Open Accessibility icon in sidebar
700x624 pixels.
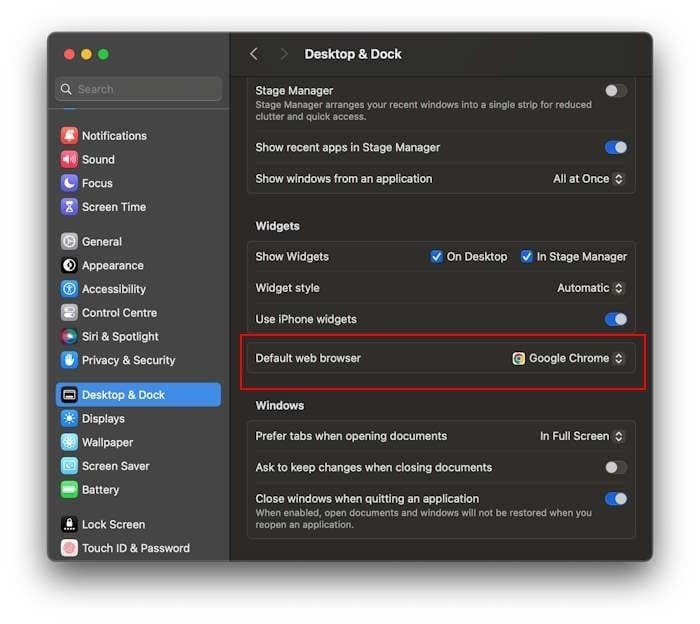[x=69, y=289]
